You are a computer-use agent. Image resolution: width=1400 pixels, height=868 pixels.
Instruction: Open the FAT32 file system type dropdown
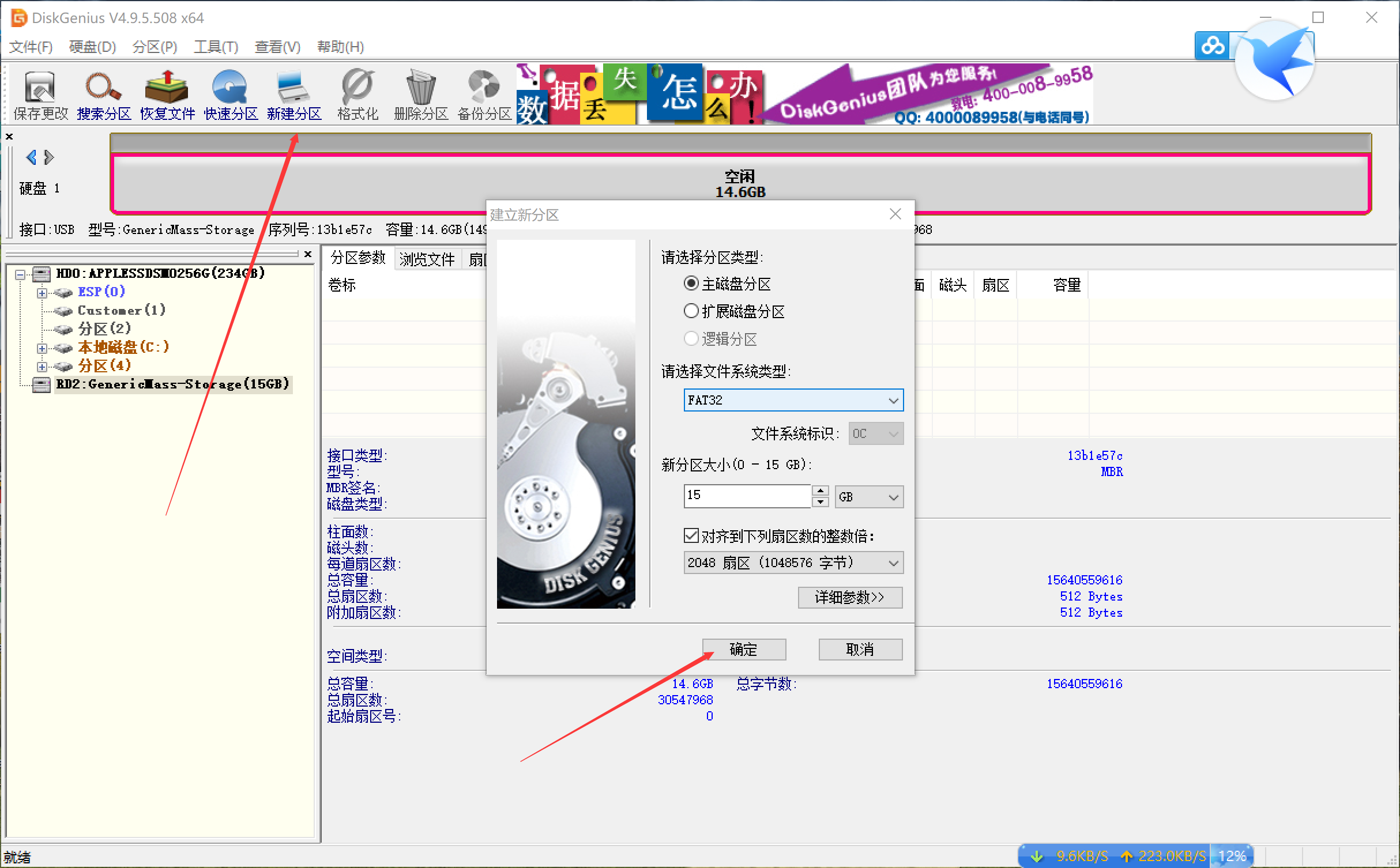[793, 400]
